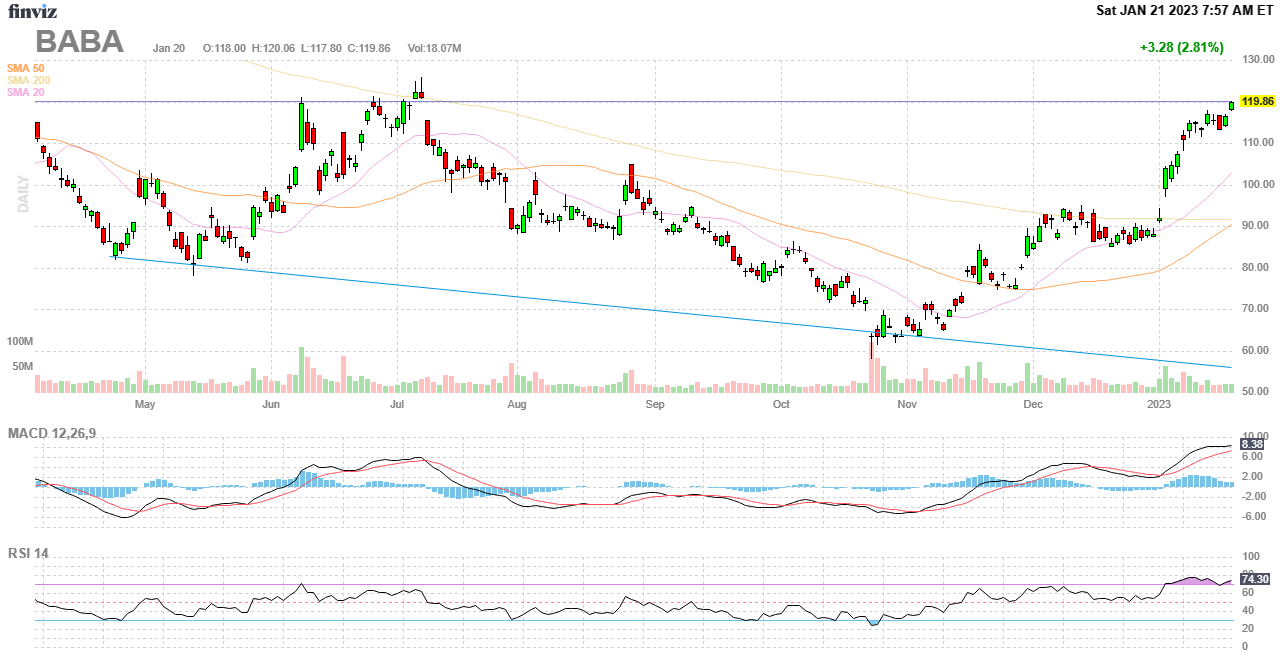
Task: Click the 100M volume axis label
Action: pos(21,342)
